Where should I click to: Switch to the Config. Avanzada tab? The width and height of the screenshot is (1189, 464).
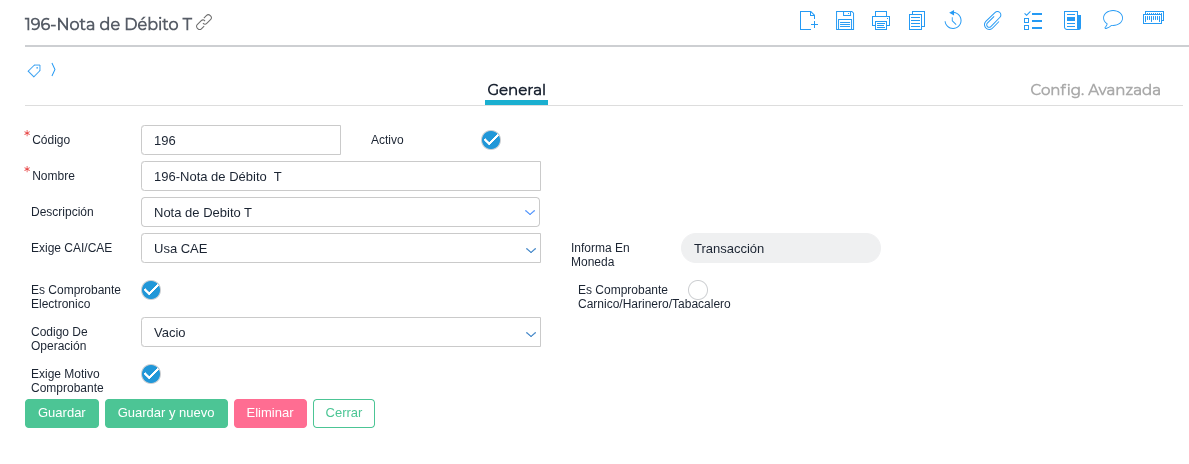1095,90
